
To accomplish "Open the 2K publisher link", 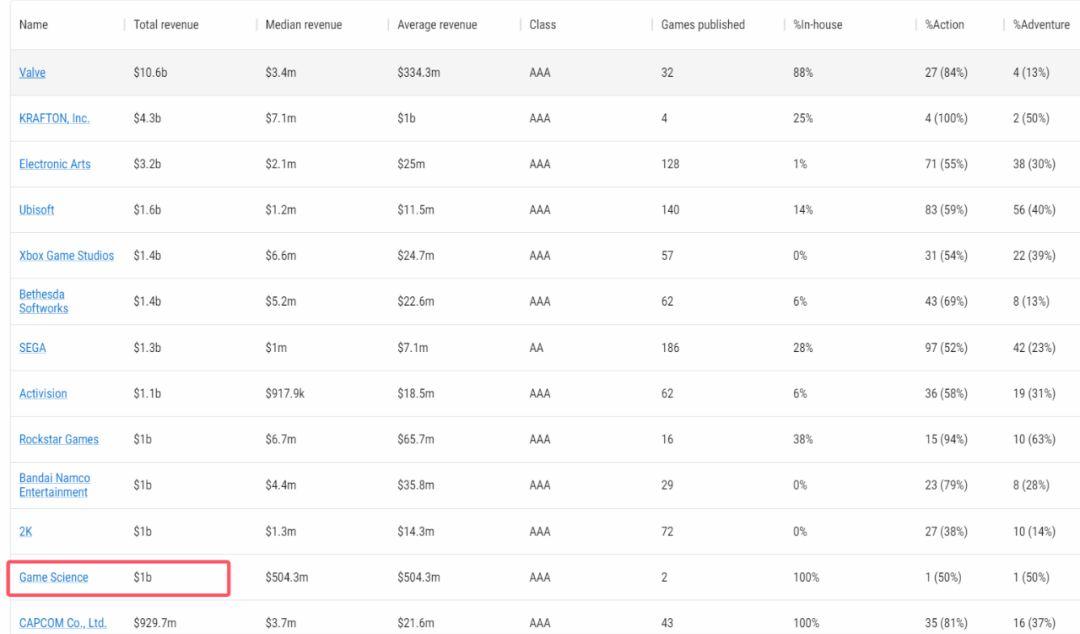I will (26, 531).
